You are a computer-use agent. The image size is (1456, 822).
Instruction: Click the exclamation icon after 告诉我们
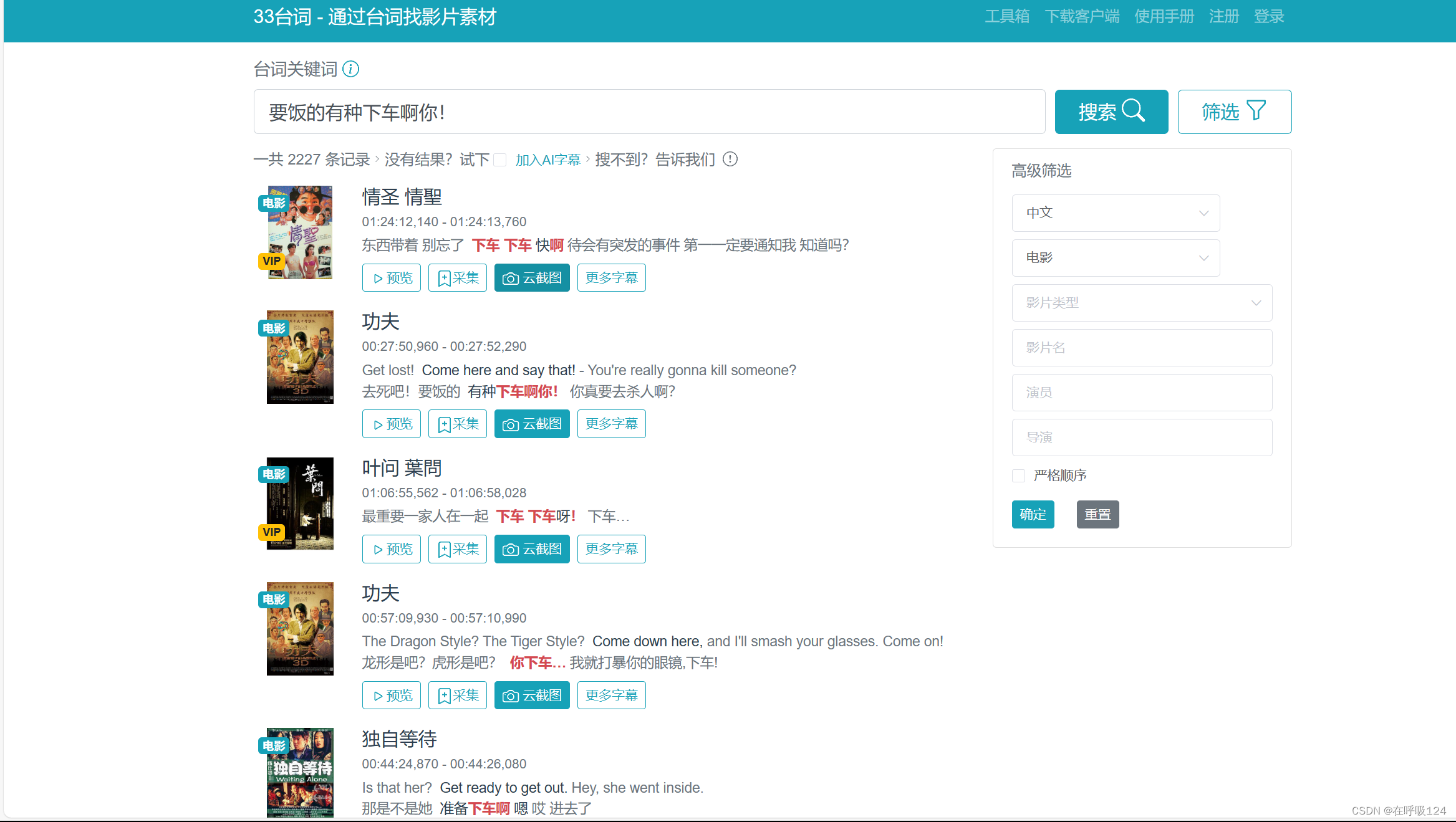[x=730, y=160]
